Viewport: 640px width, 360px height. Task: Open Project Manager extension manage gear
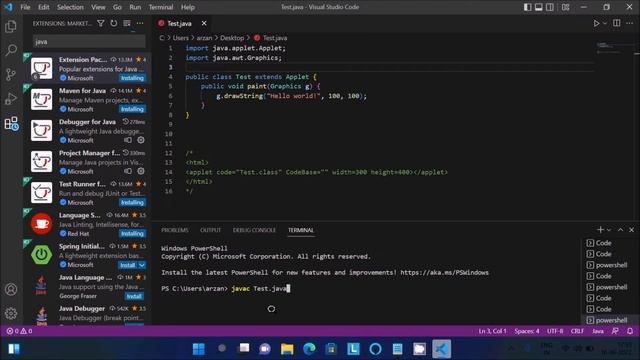141,171
